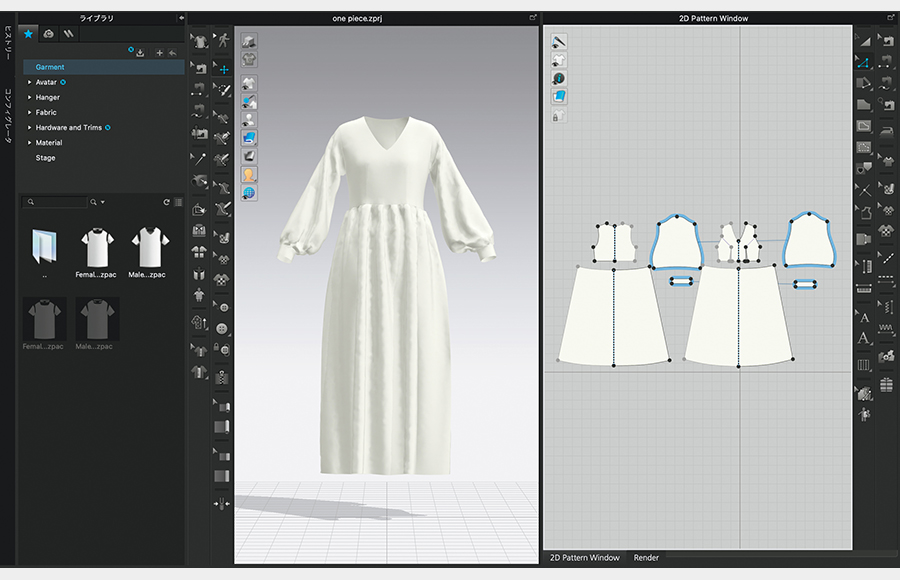Select the 2D text 'A' tool
Viewport: 900px width, 580px height.
[863, 338]
